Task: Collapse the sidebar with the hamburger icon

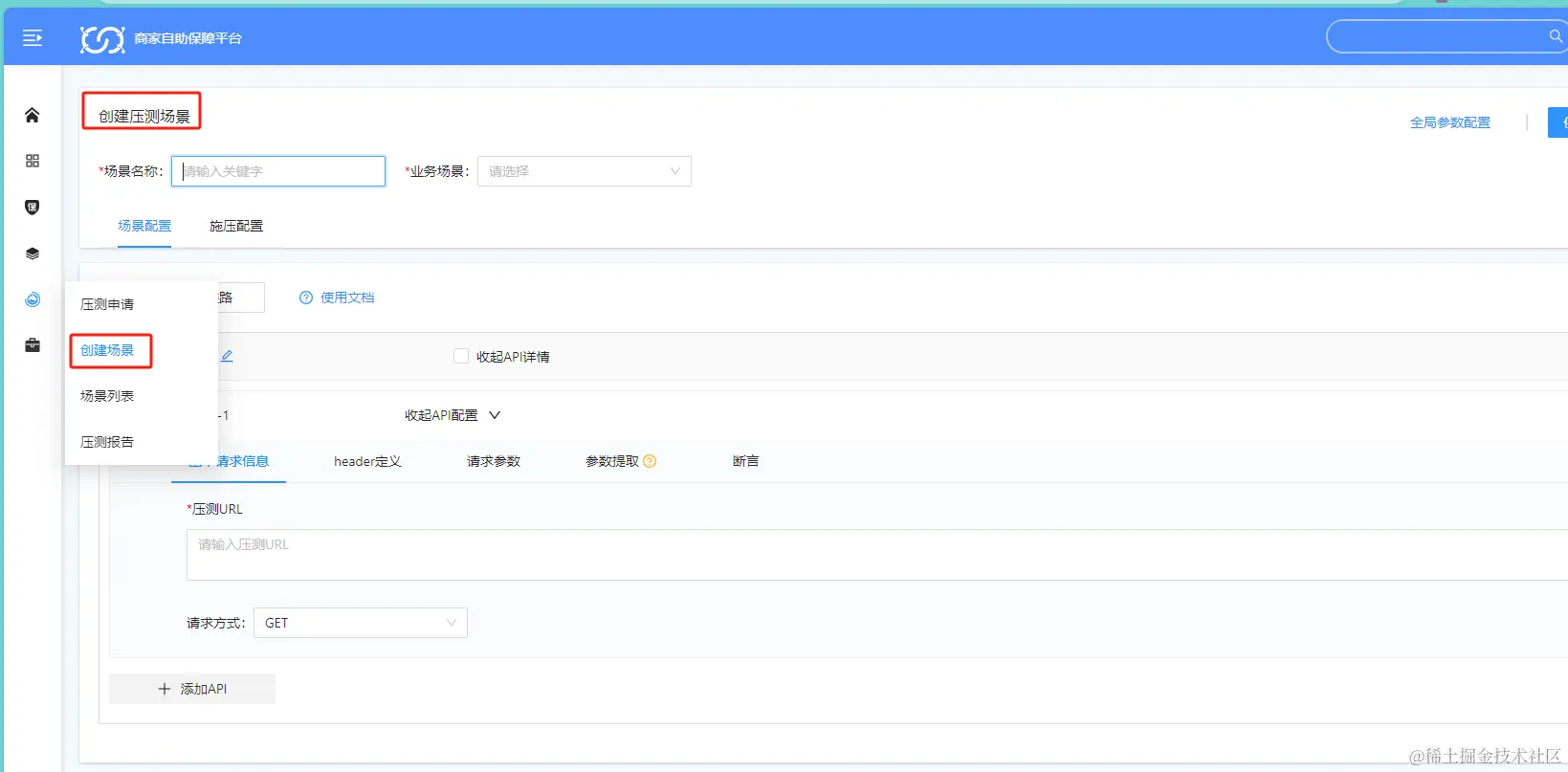Action: (33, 38)
